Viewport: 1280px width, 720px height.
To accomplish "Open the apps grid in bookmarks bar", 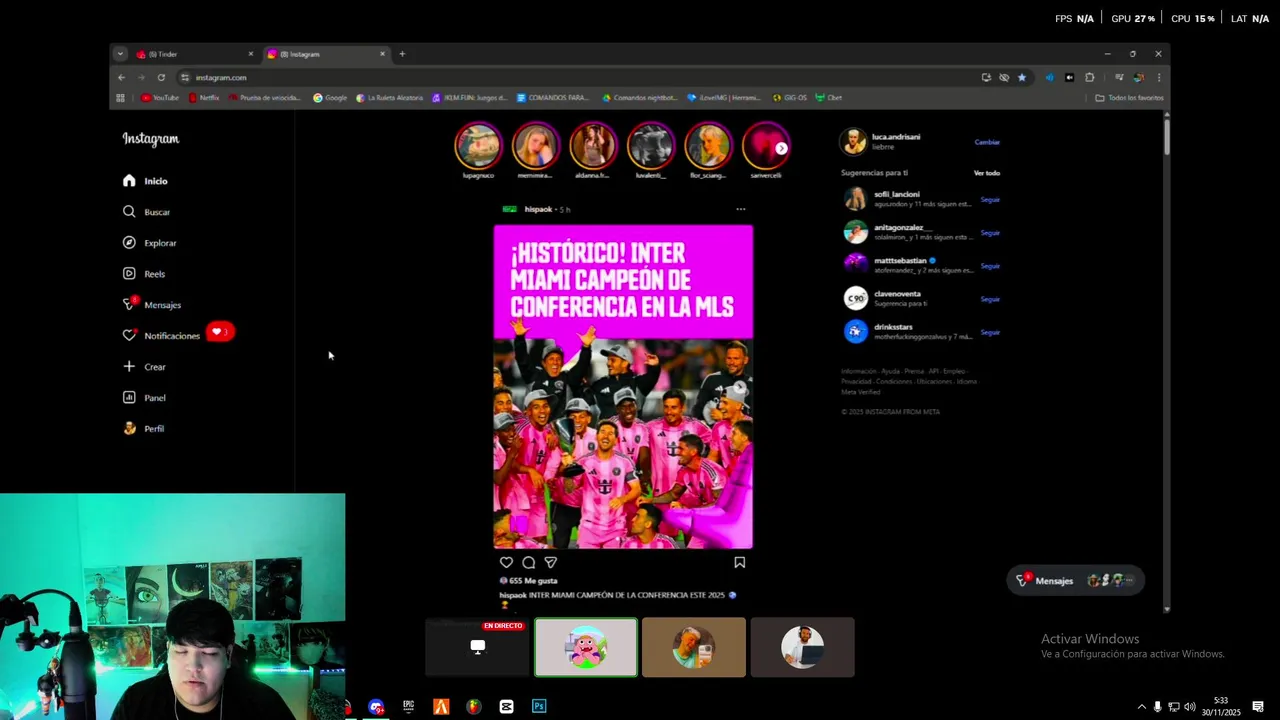I will point(120,98).
